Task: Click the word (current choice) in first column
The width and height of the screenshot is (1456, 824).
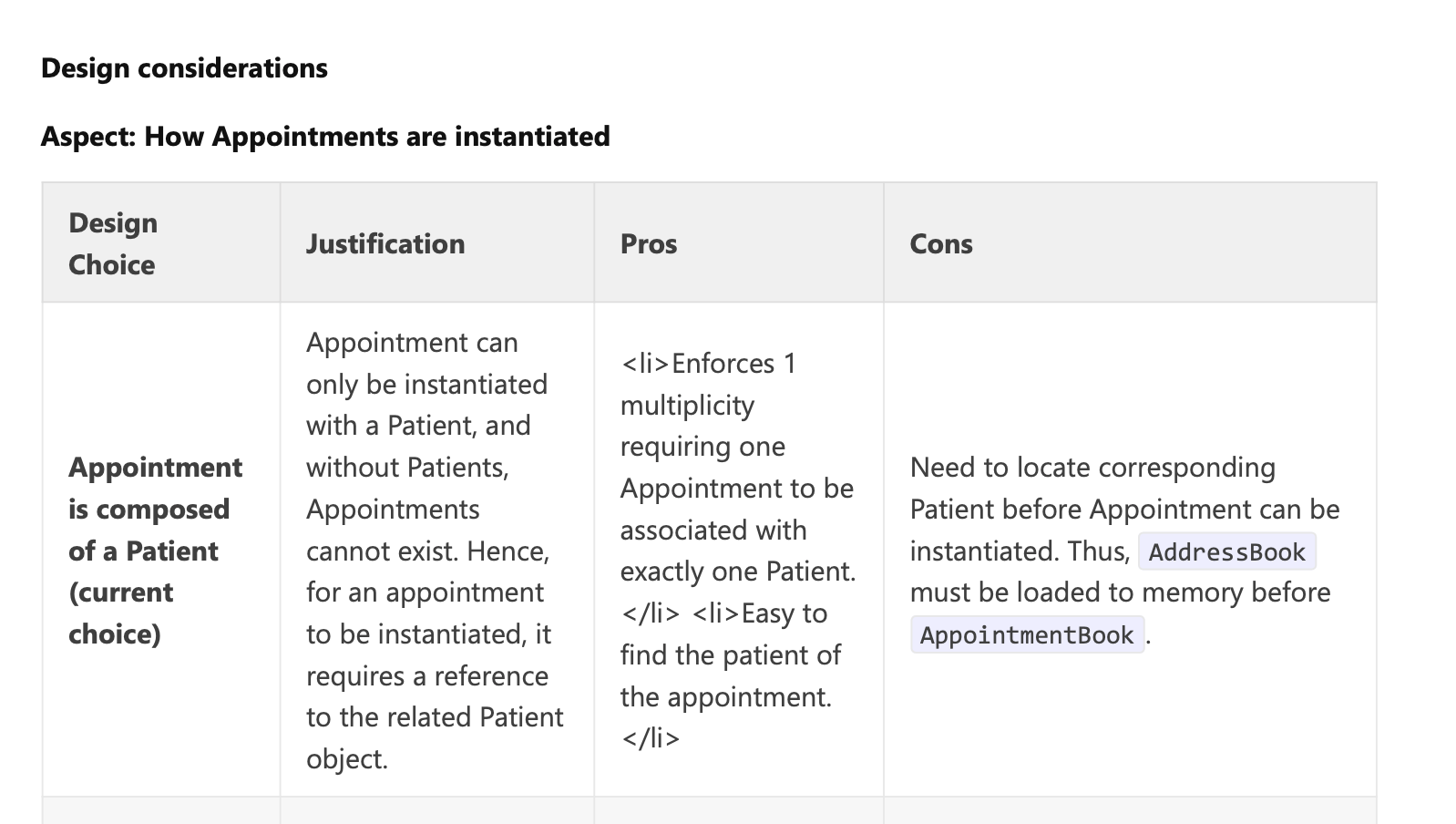Action: click(121, 613)
